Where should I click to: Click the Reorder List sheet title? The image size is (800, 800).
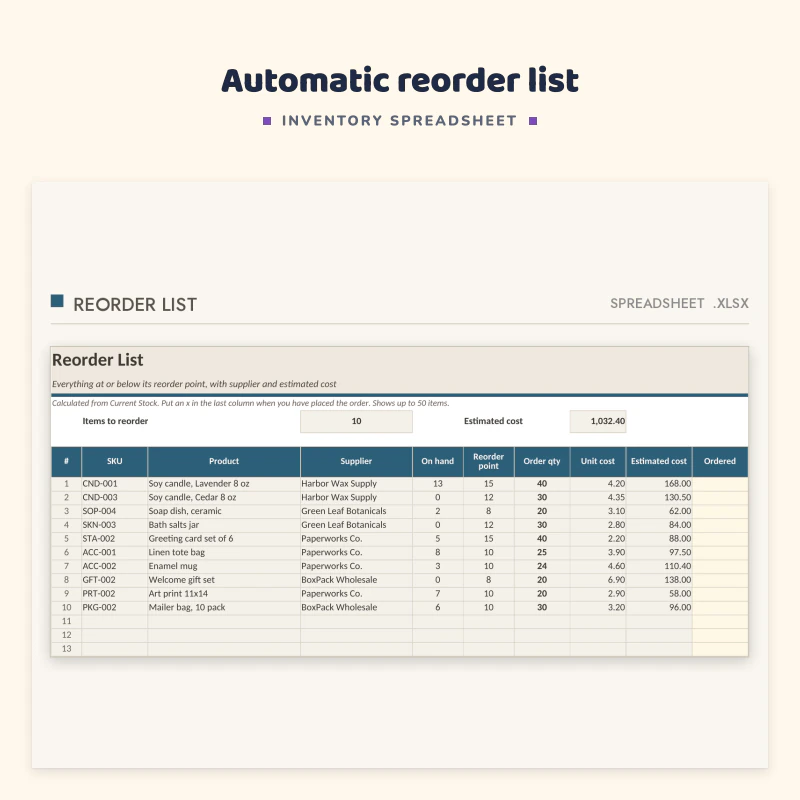(x=97, y=360)
